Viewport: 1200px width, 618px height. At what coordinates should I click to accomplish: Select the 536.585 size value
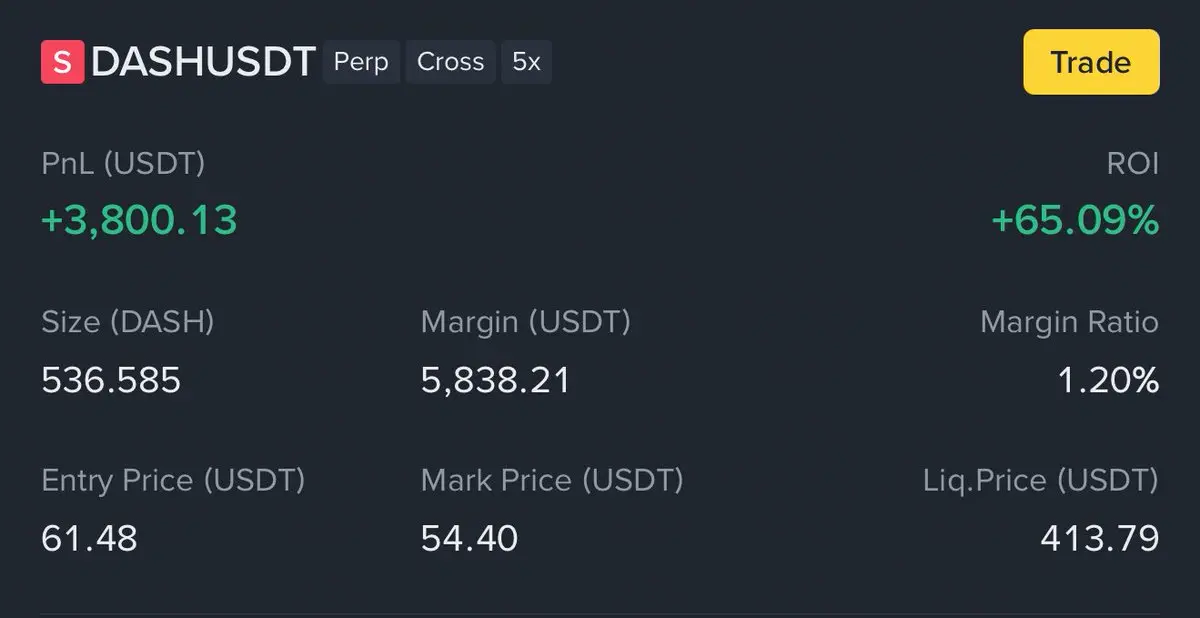[x=111, y=380]
